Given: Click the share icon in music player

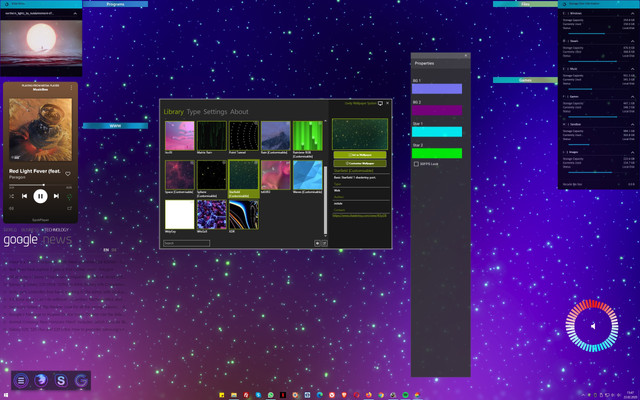Looking at the screenshot, I should pos(69,209).
